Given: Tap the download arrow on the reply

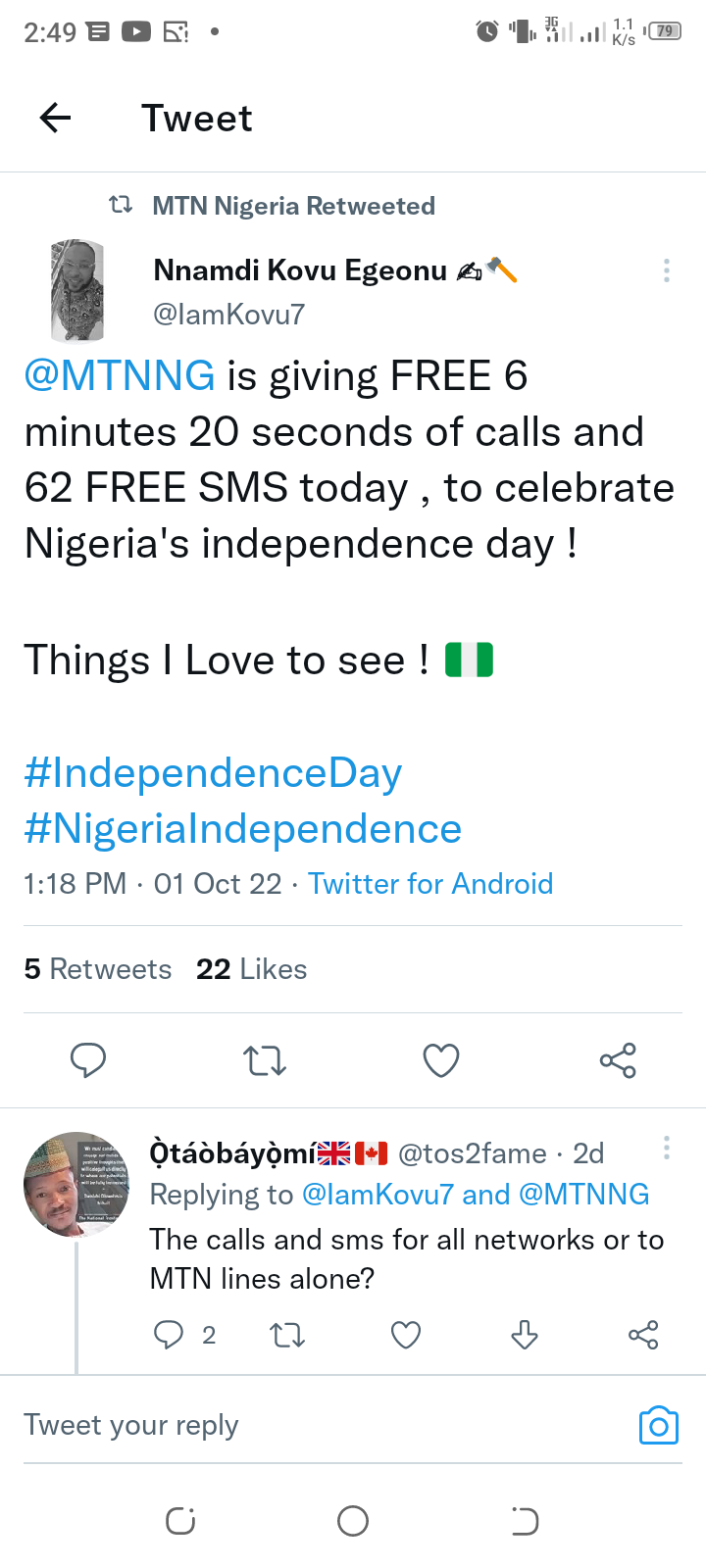Looking at the screenshot, I should pyautogui.click(x=525, y=1335).
